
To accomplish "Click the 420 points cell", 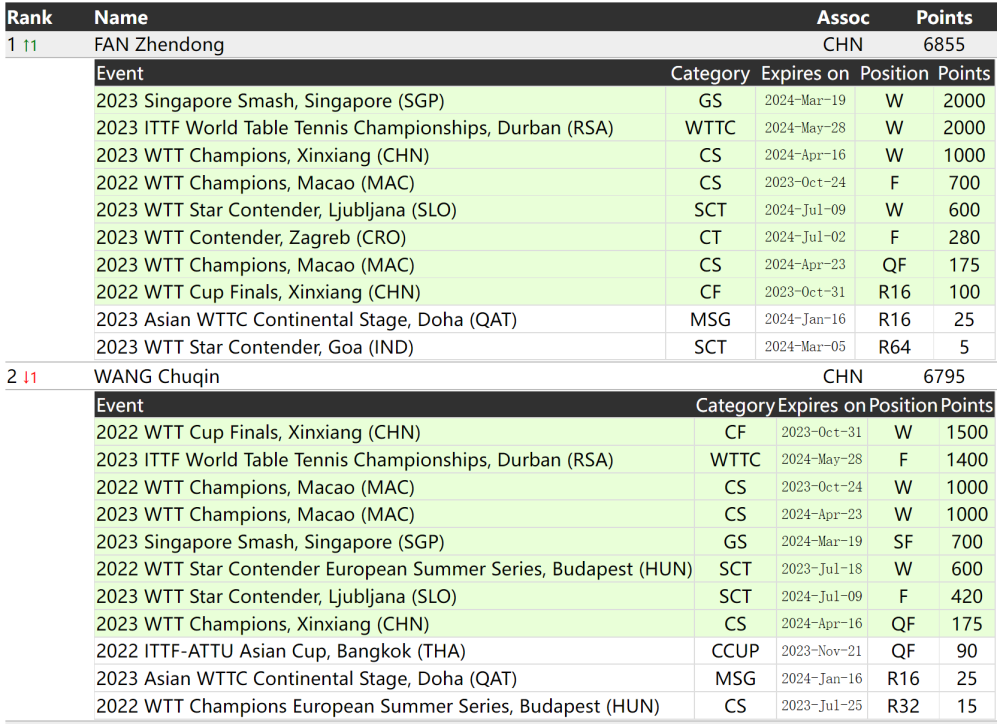I will 967,597.
